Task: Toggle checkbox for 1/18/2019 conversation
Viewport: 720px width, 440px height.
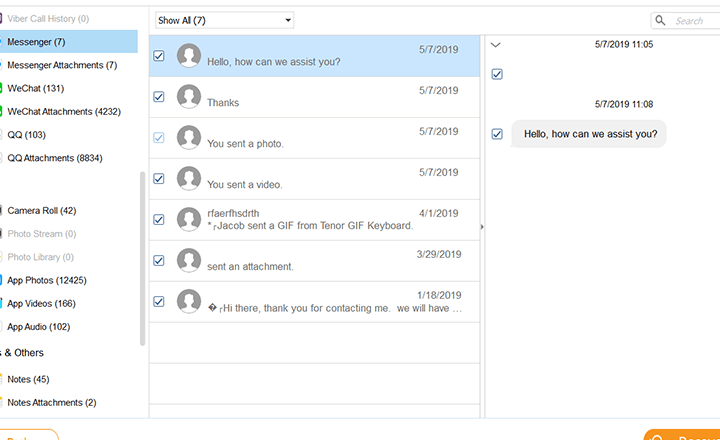Action: (159, 301)
